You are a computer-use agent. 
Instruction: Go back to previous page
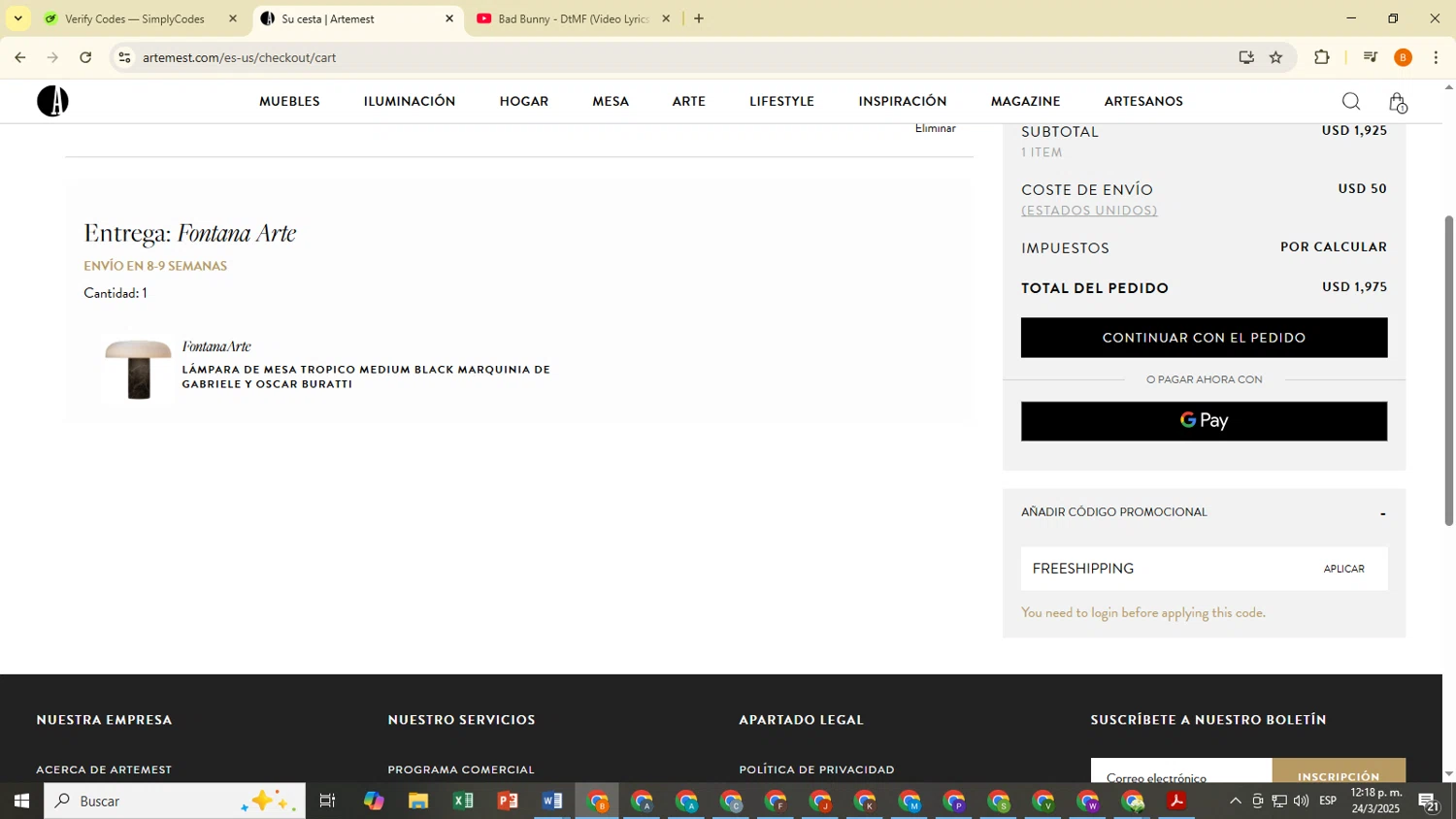coord(20,57)
